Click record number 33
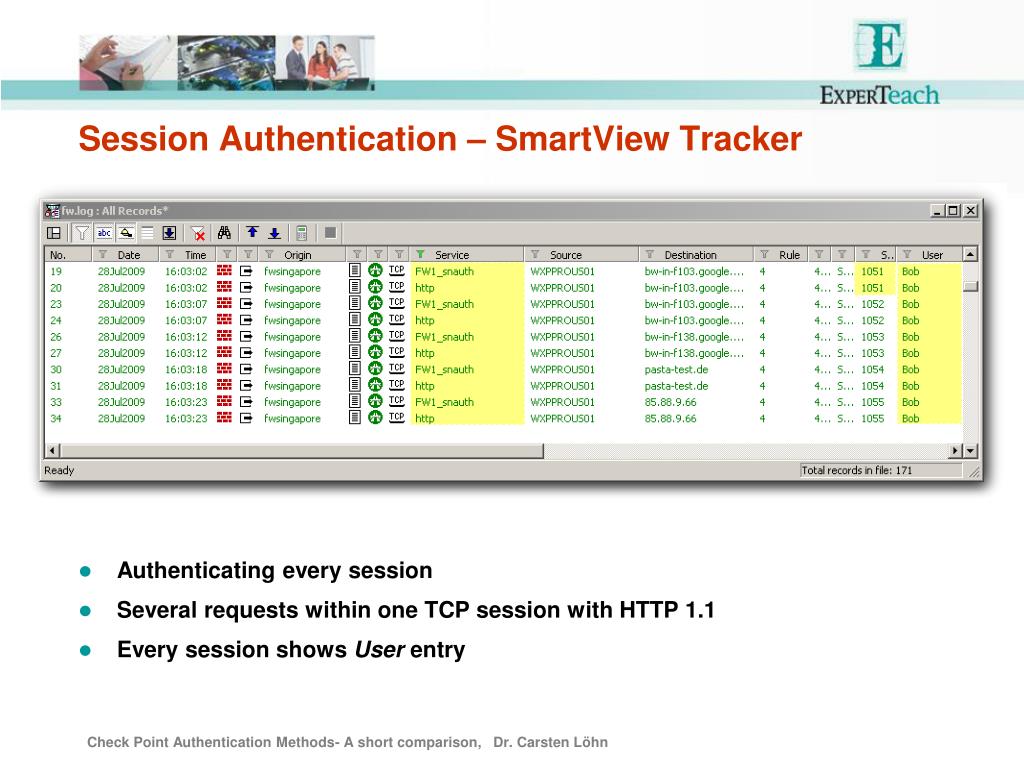Screen dimensions: 1024x768 [56, 402]
